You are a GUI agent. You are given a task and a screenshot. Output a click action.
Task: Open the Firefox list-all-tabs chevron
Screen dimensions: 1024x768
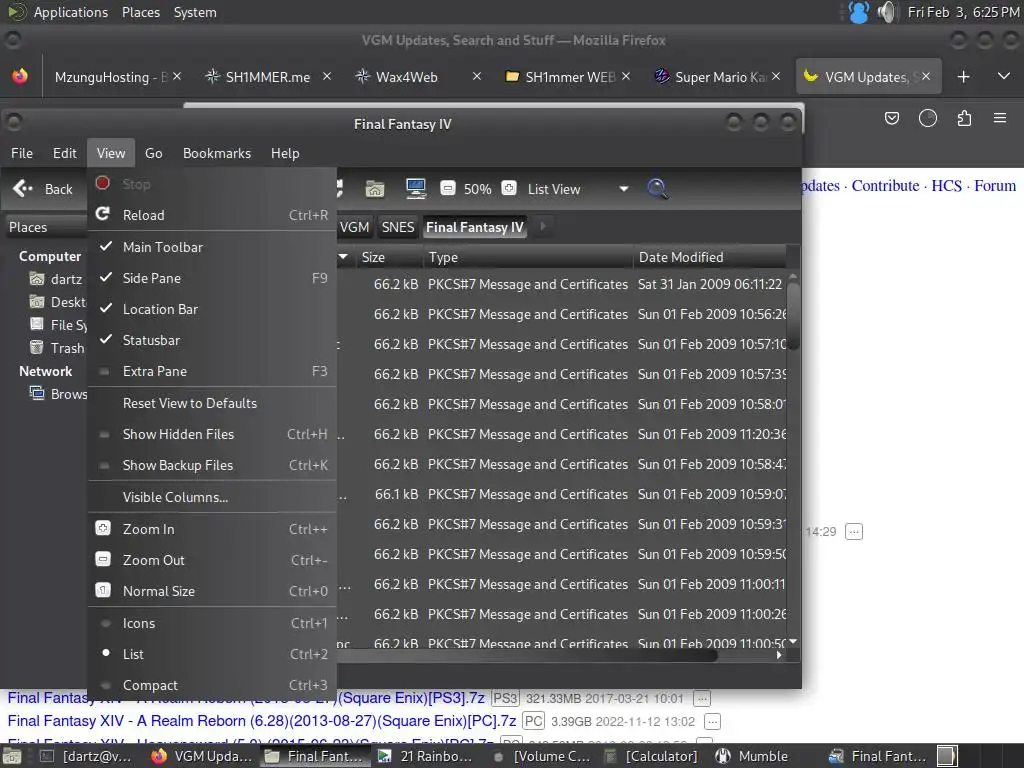click(1004, 76)
